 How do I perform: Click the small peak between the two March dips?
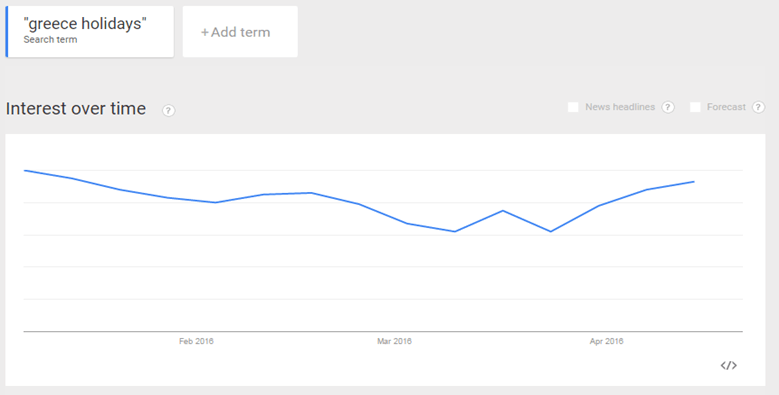(503, 211)
